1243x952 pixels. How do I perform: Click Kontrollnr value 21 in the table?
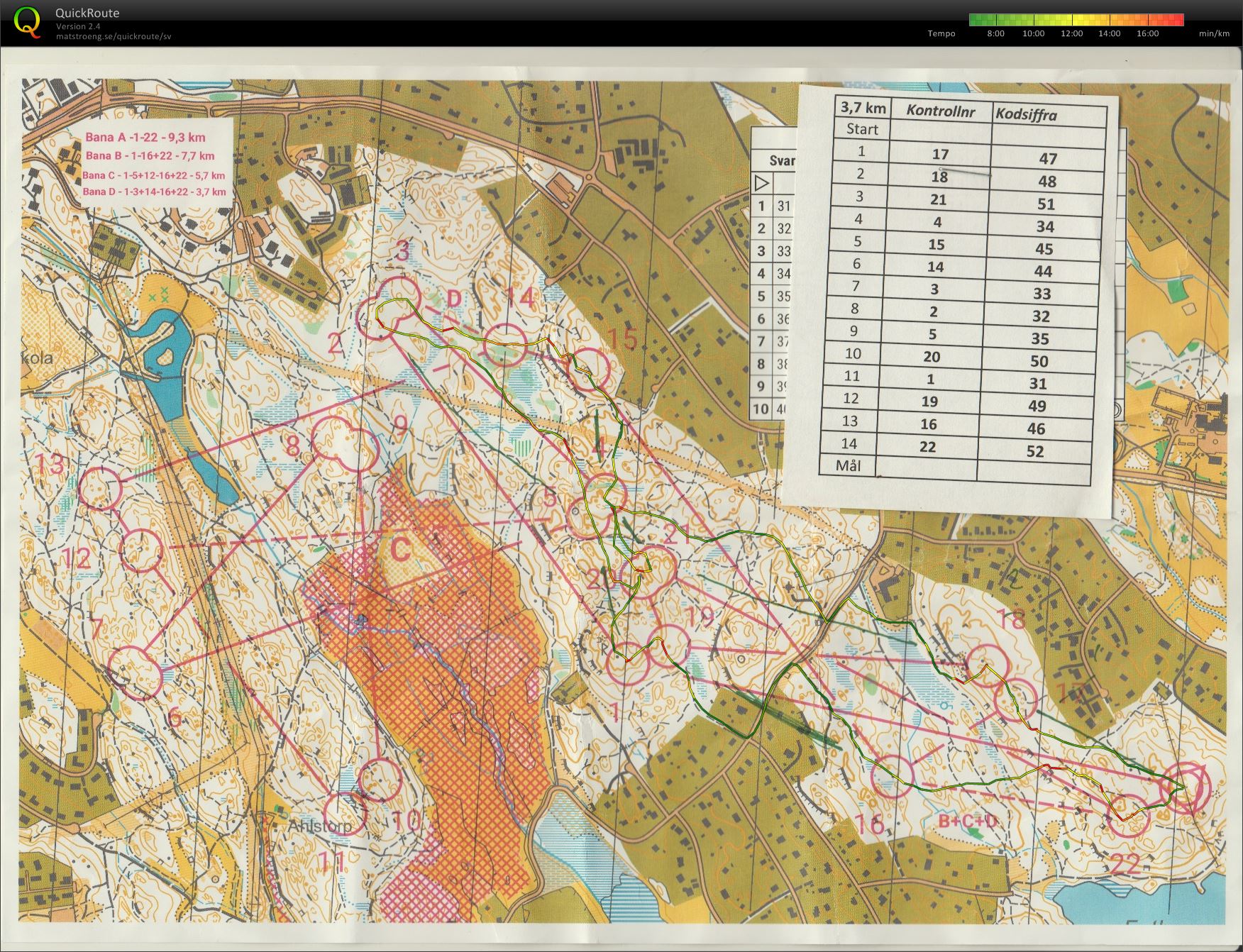(x=938, y=199)
